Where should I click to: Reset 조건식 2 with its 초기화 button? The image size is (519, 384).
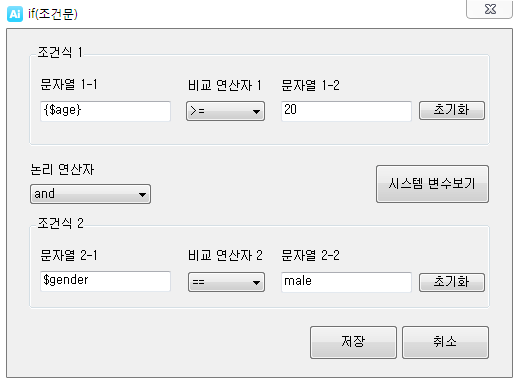point(452,282)
